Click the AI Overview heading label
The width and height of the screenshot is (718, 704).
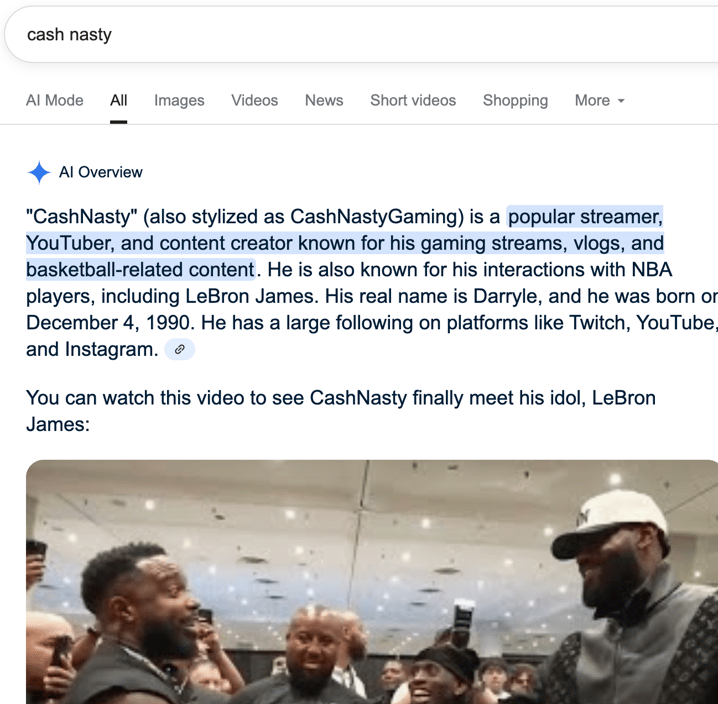tap(101, 172)
